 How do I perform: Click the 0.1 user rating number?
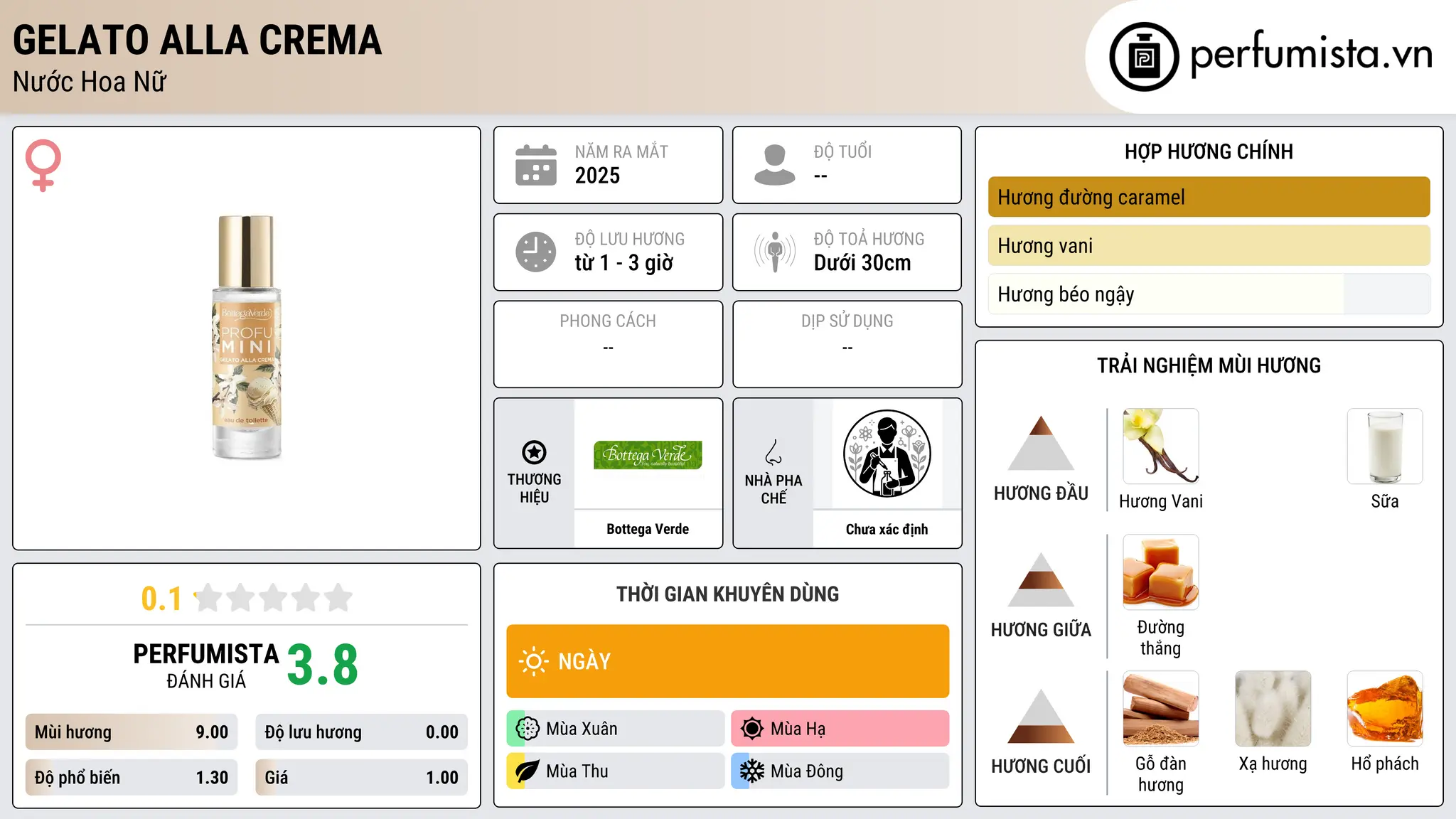click(161, 599)
